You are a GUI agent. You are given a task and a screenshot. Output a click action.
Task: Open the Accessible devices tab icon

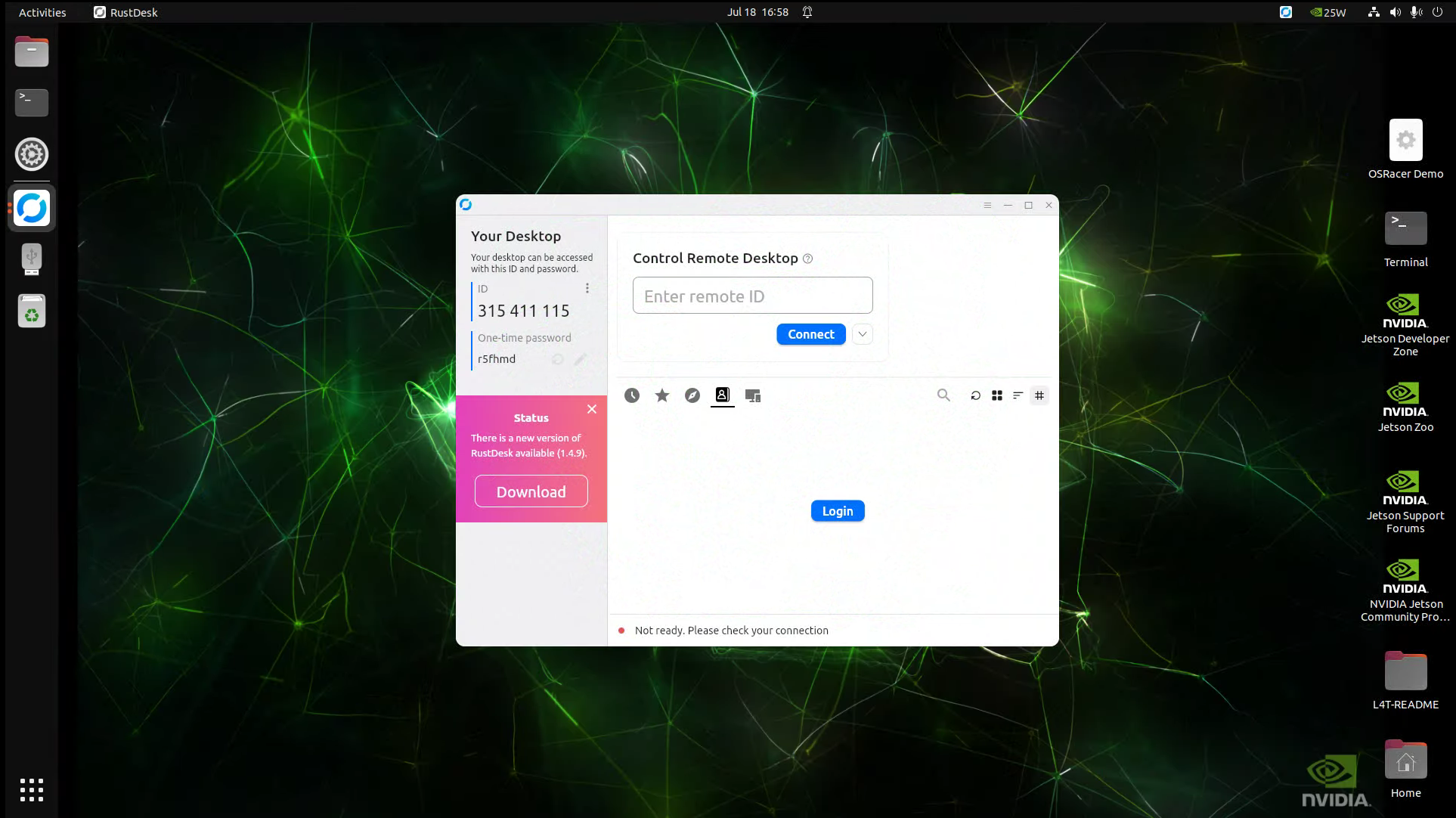point(753,395)
